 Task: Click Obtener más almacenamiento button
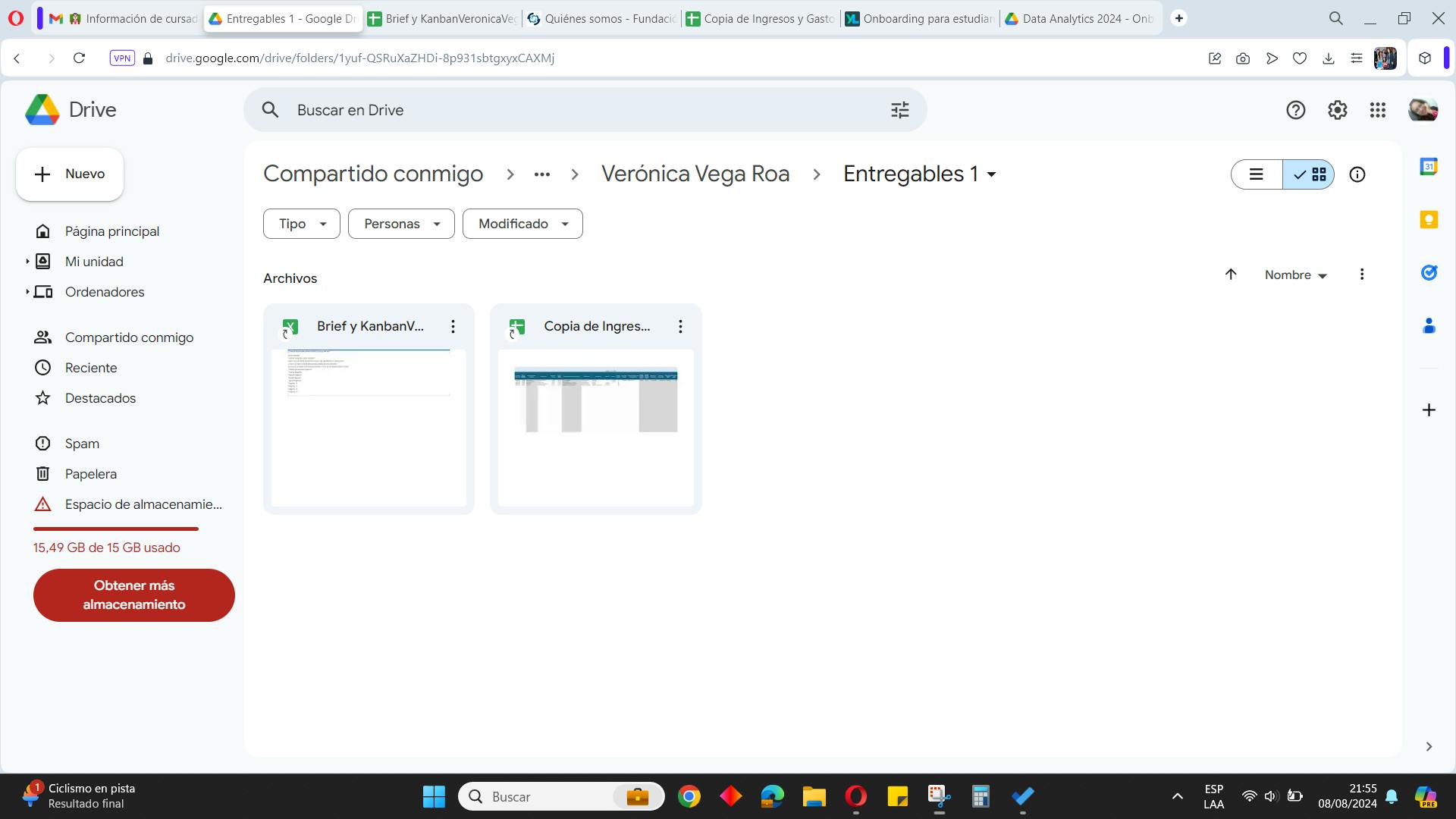point(134,595)
